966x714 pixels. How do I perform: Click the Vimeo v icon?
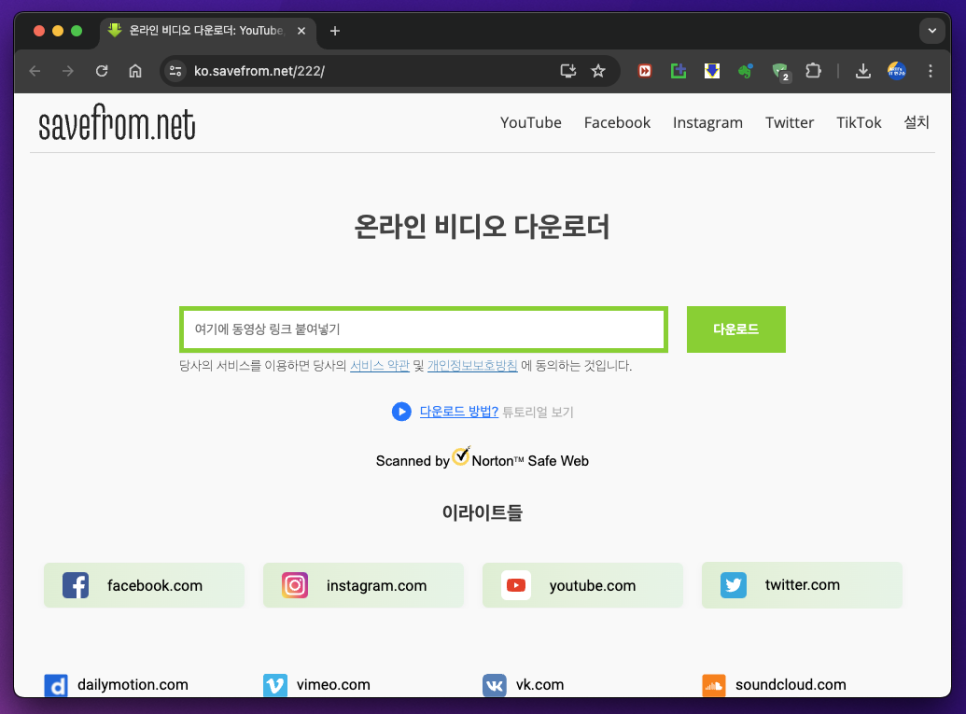click(275, 685)
